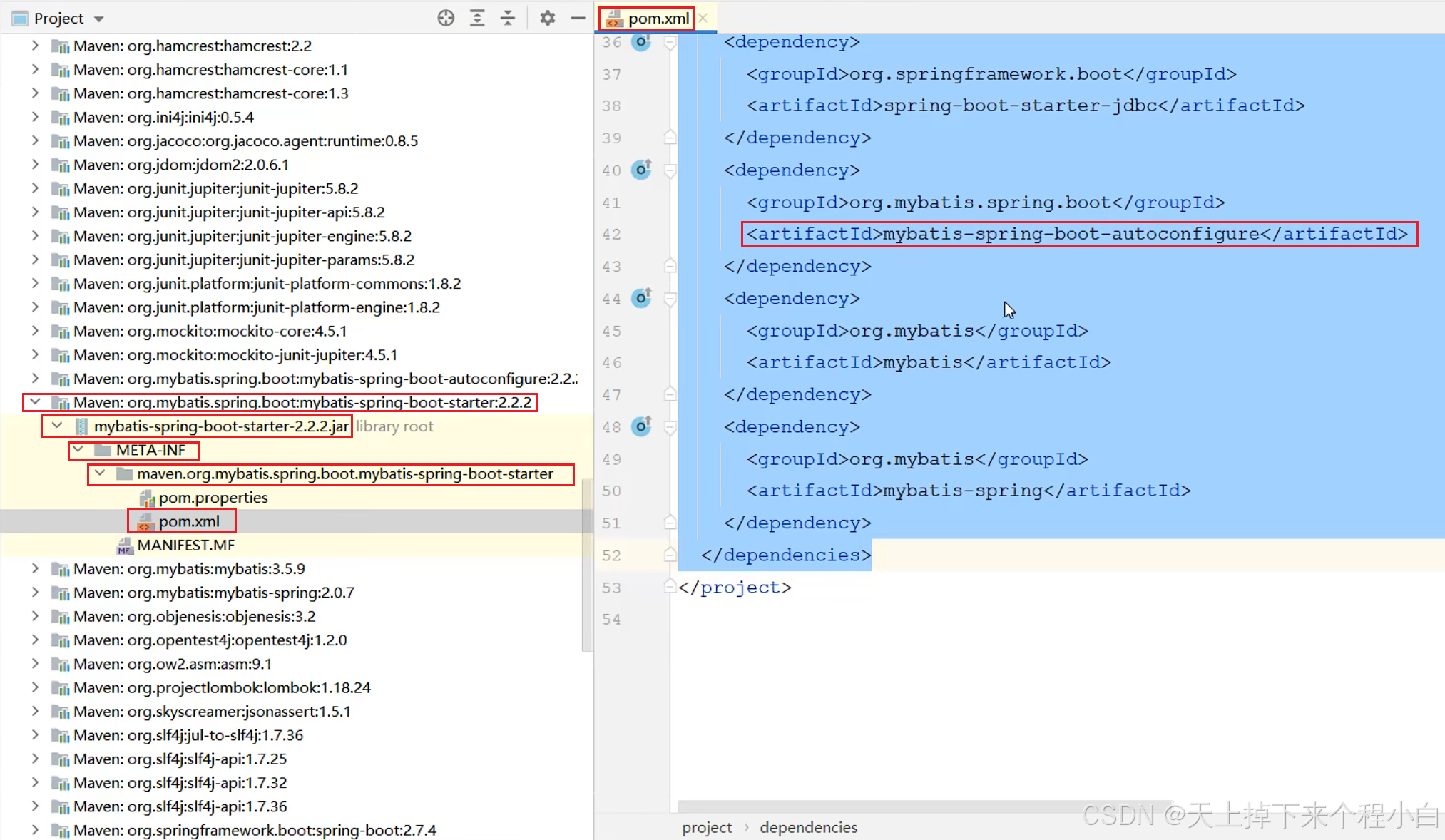Hide the Project tool window with the minus icon
1445x840 pixels.
pyautogui.click(x=578, y=18)
